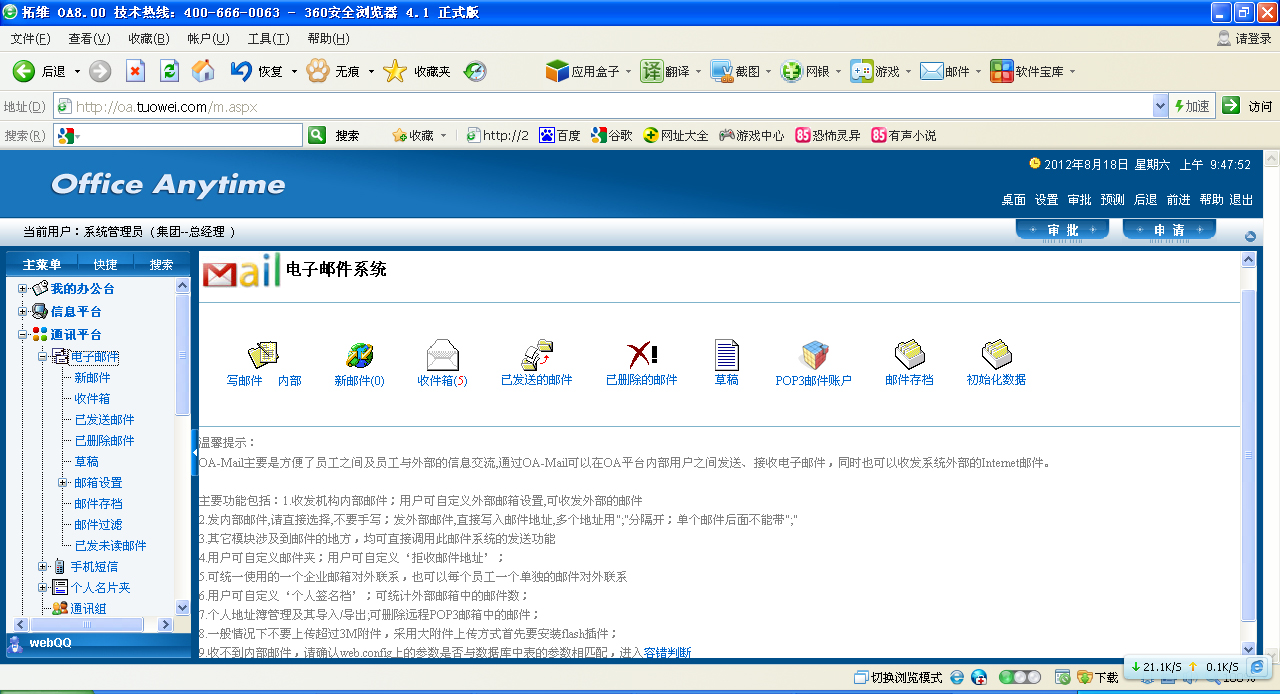This screenshot has width=1280, height=694.
Task: Click the 邮件存档 archive icon
Action: [909, 356]
